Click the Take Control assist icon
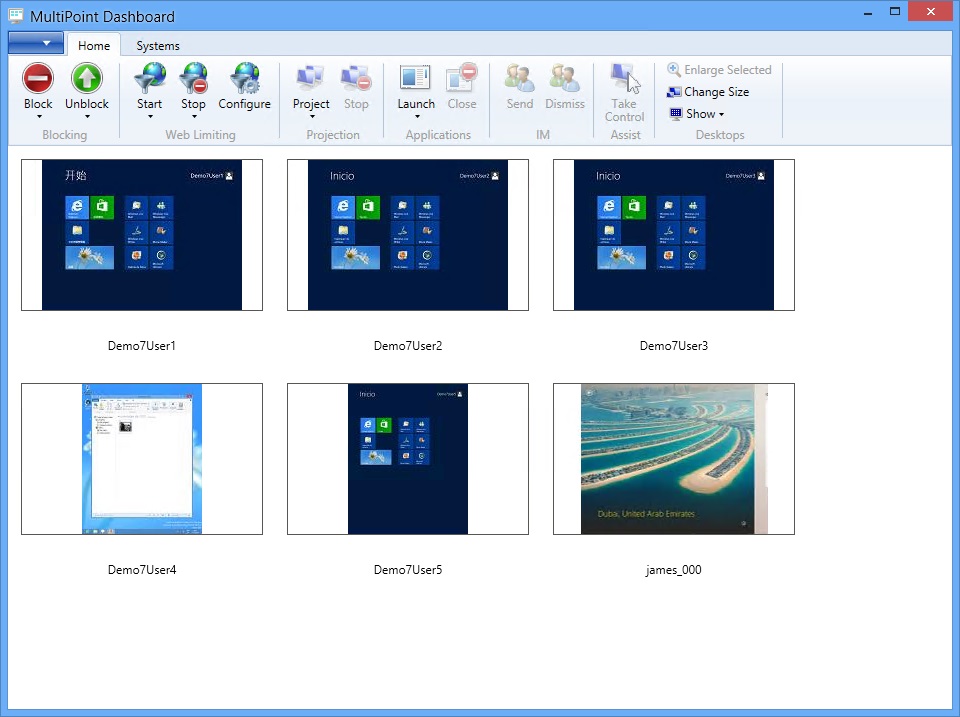 [624, 78]
